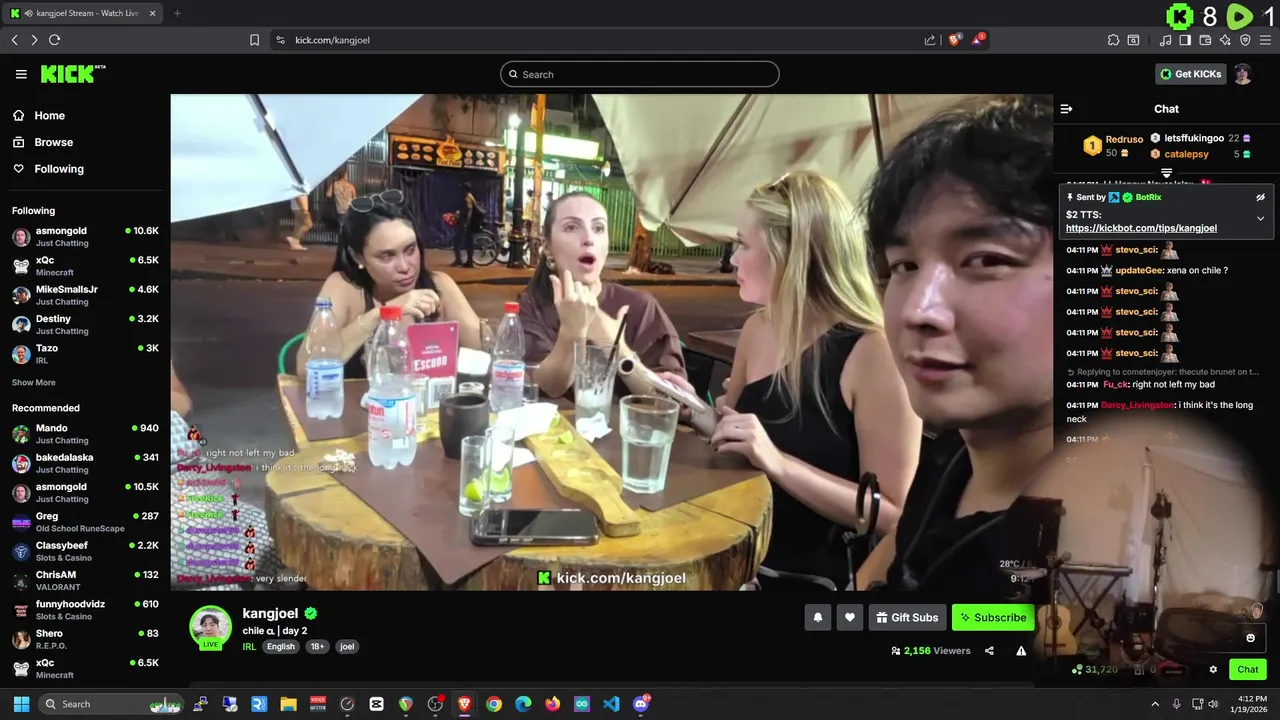Open Visual Studio Code from taskbar
The width and height of the screenshot is (1280, 720).
pos(611,704)
